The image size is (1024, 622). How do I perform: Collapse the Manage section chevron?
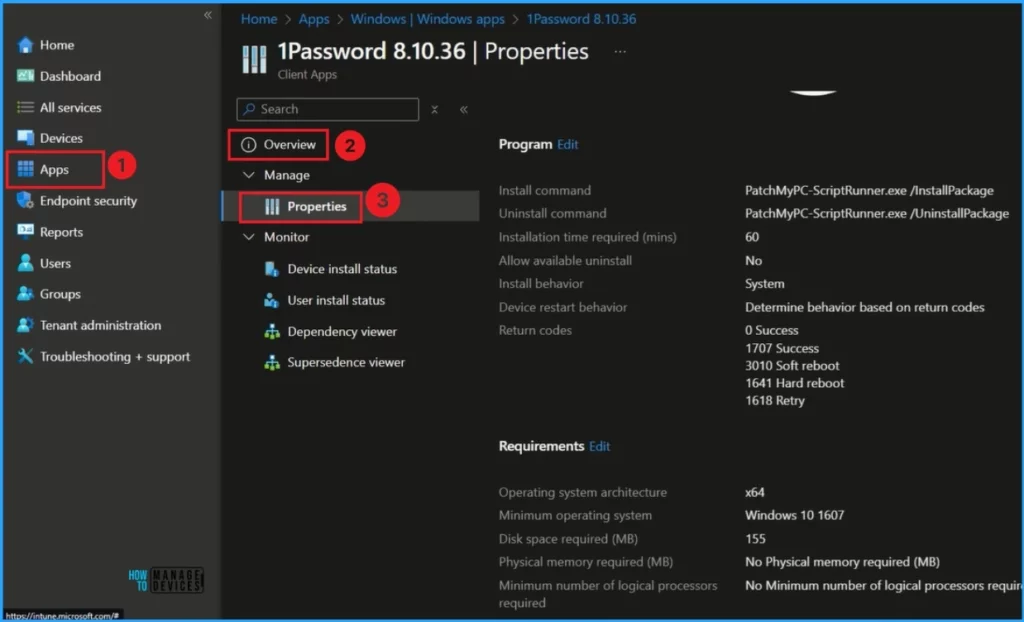click(x=248, y=175)
